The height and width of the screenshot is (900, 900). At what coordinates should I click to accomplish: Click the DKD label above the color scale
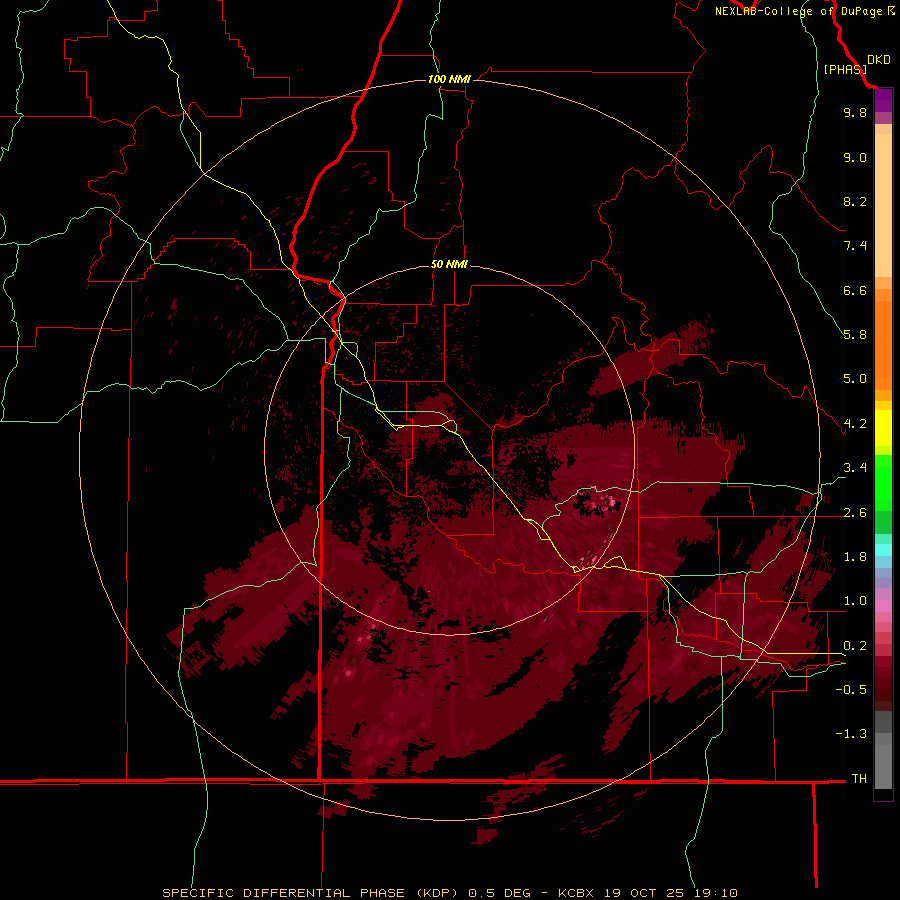(x=879, y=60)
